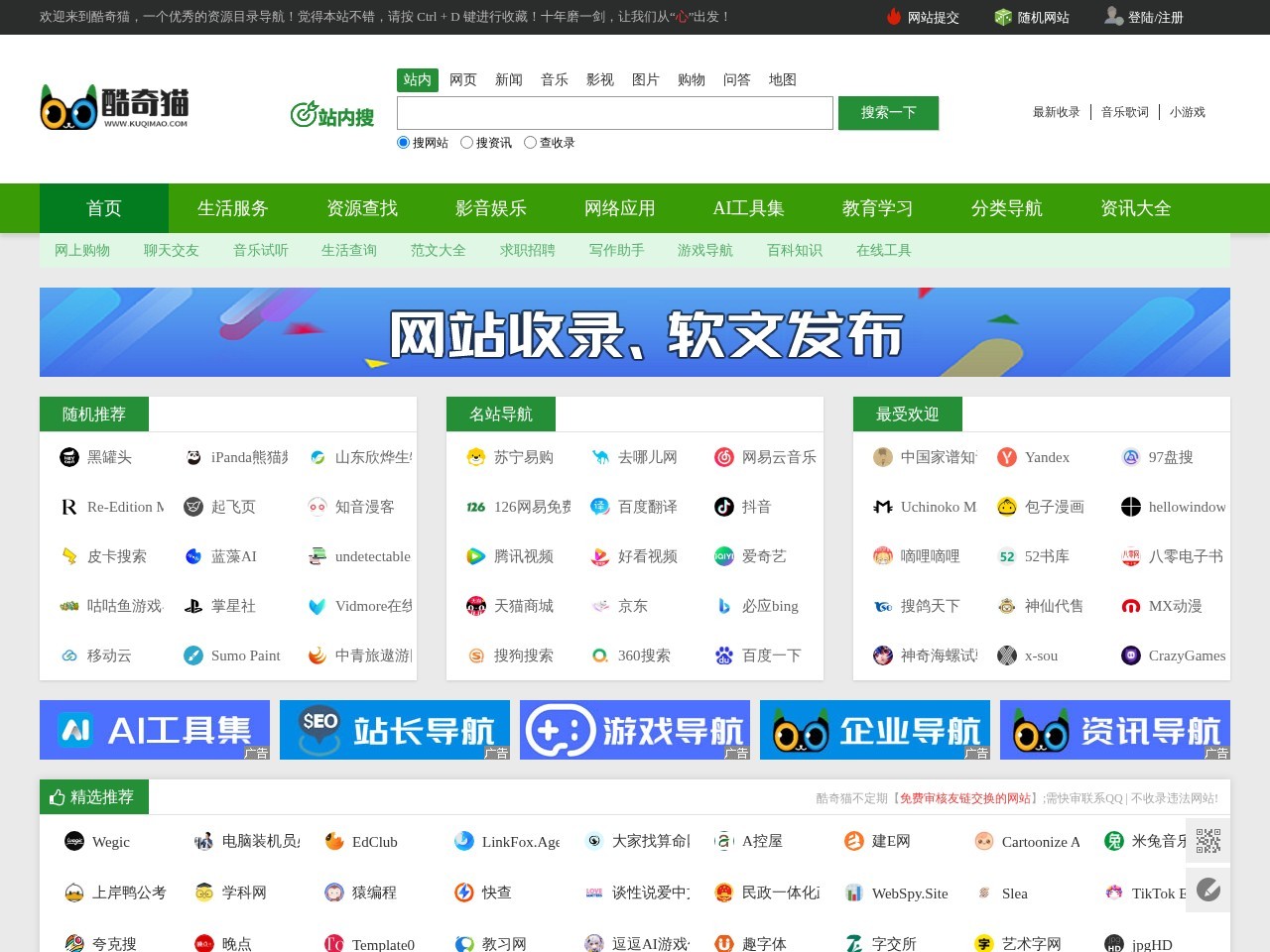Screen dimensions: 1270x952
Task: Open the 小游戏 link
Action: (x=1188, y=112)
